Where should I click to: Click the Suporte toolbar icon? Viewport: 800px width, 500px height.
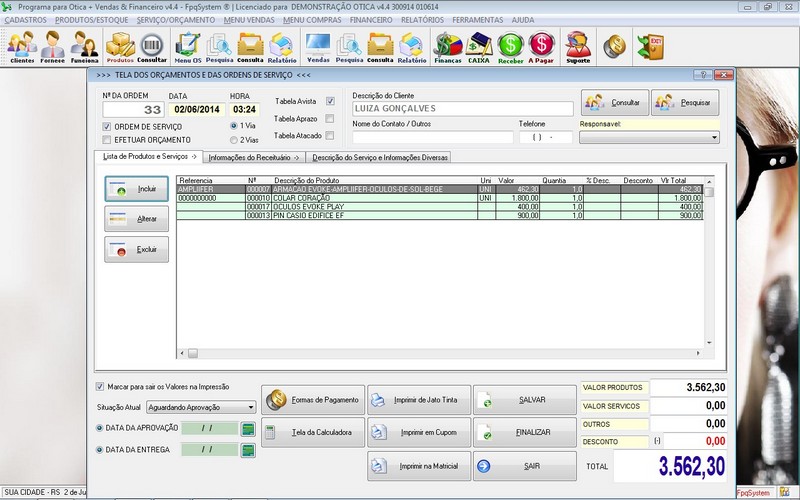pos(578,46)
